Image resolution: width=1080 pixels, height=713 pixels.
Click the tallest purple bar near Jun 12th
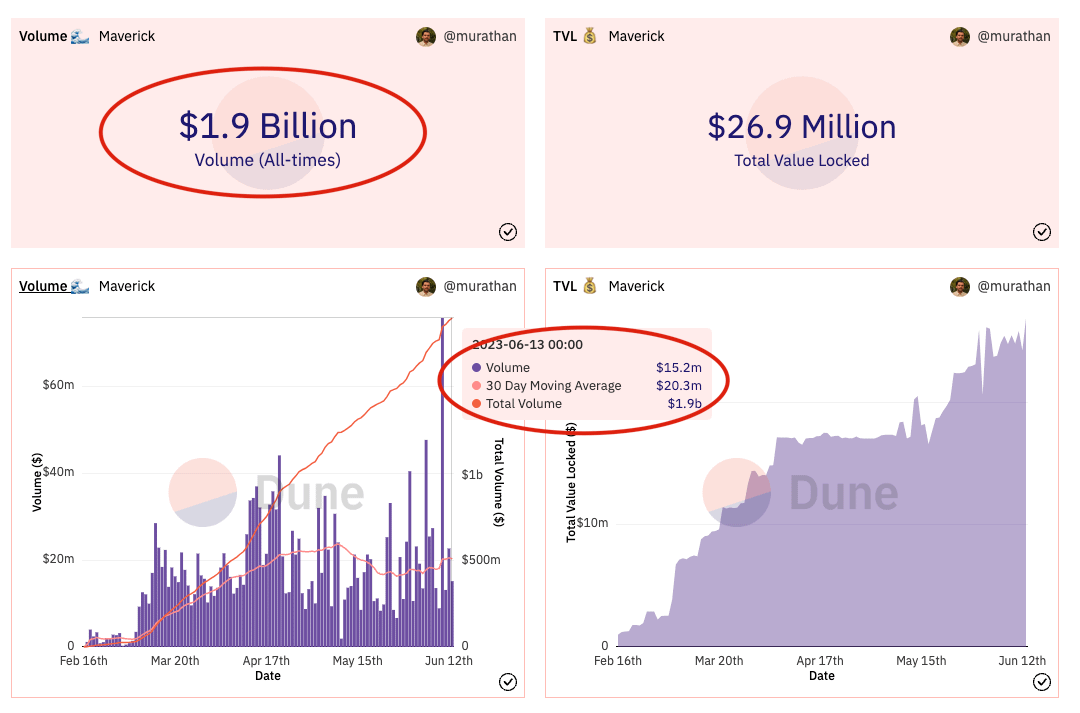442,482
